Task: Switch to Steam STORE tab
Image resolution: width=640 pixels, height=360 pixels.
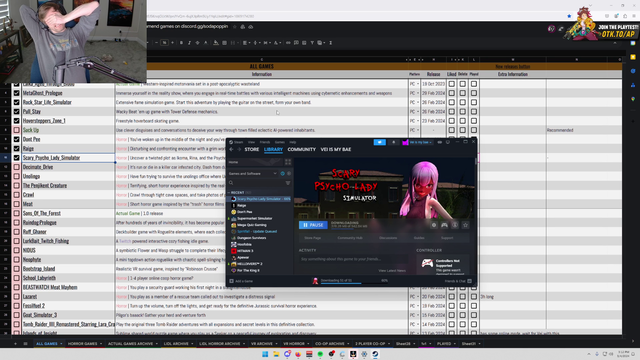Action: click(x=251, y=149)
